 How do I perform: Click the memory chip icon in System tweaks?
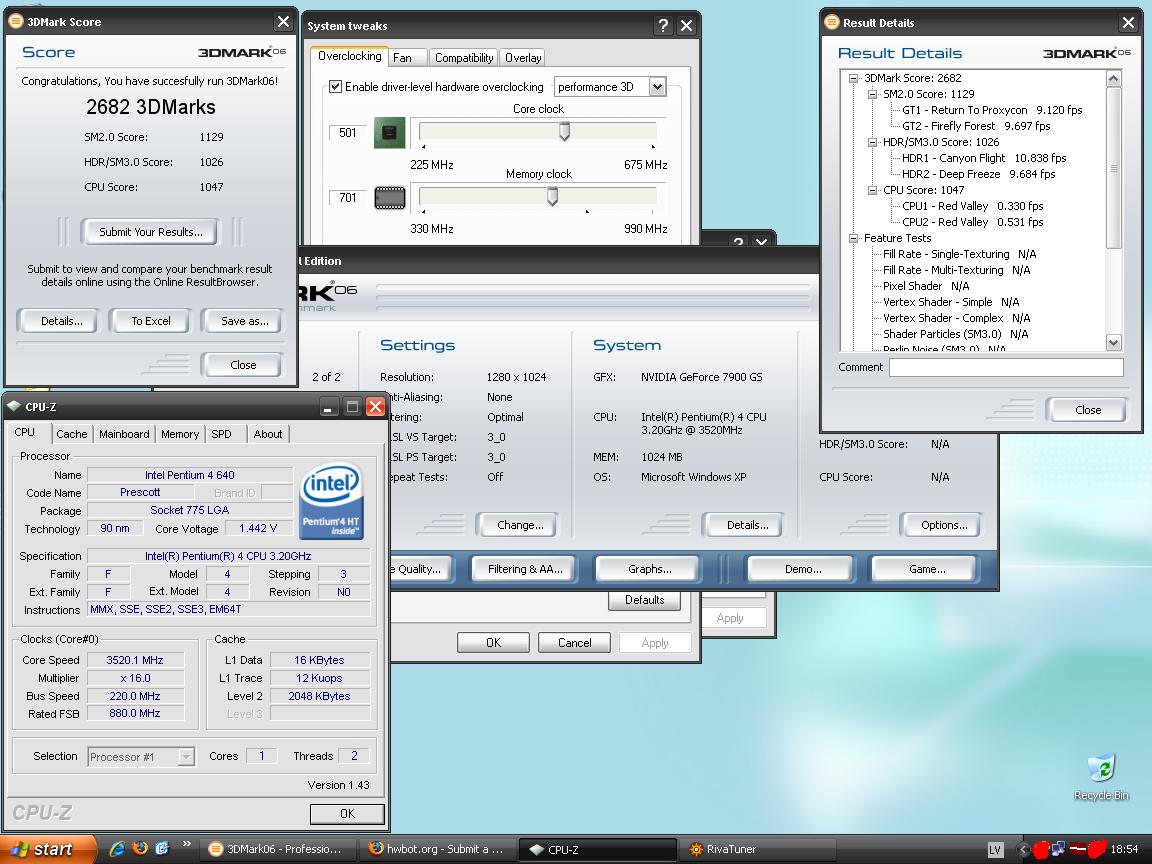[x=389, y=198]
